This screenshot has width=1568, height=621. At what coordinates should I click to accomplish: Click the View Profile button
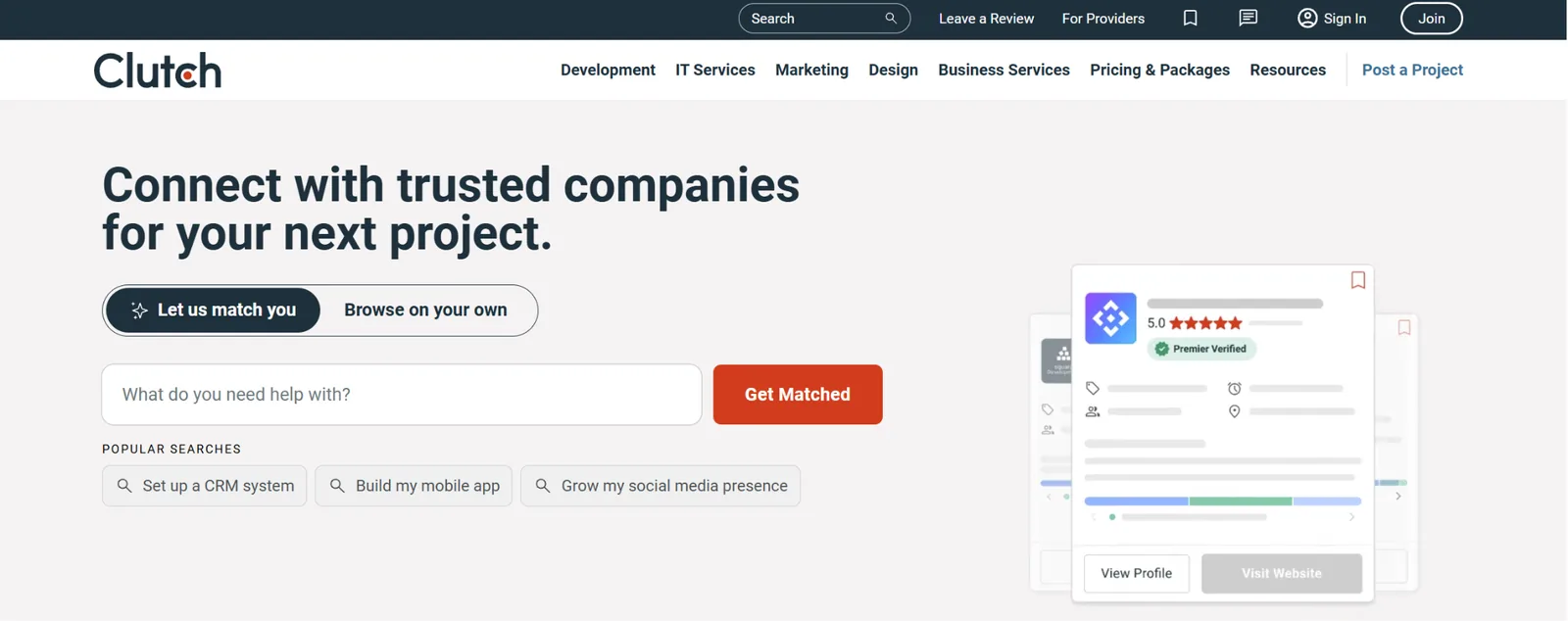1136,573
